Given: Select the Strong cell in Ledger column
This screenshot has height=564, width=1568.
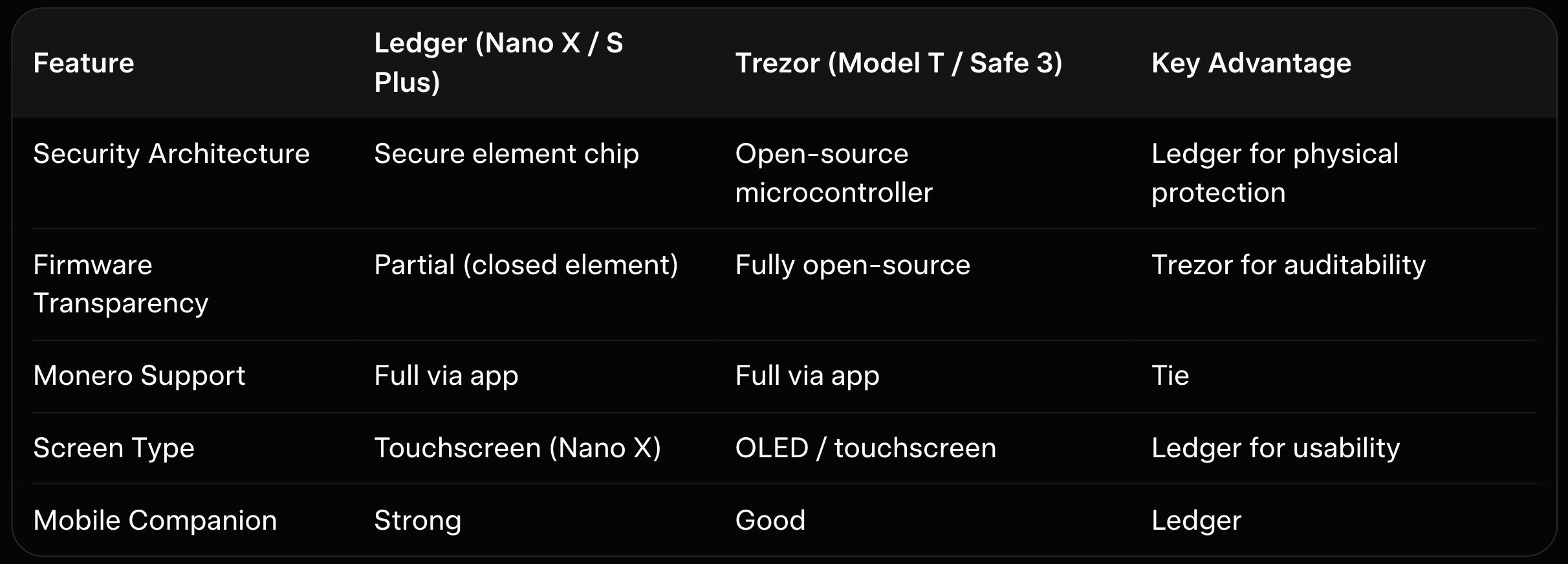Looking at the screenshot, I should [x=417, y=521].
